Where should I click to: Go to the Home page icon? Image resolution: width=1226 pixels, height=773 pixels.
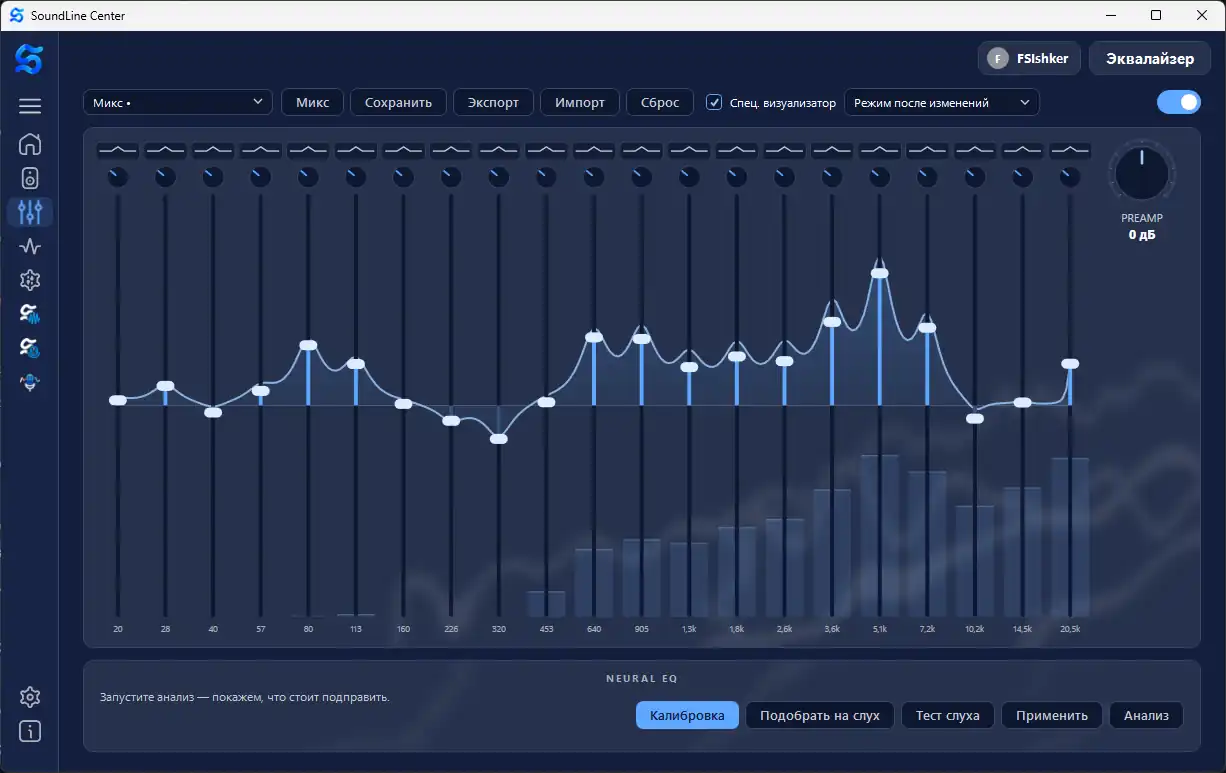click(x=30, y=144)
